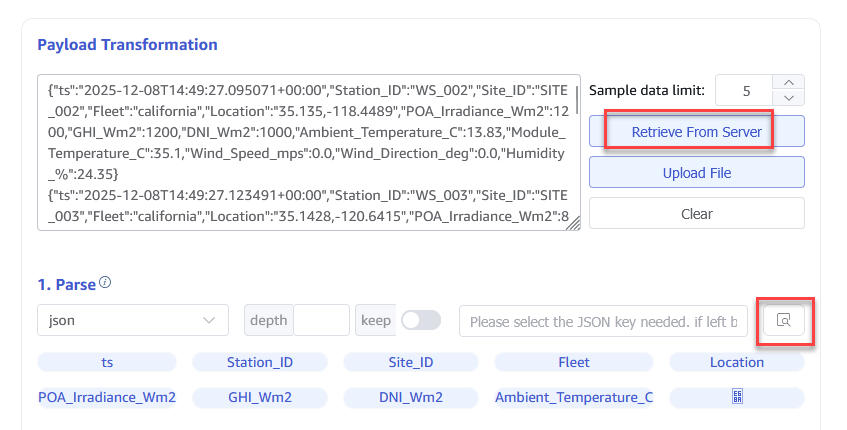Viewport: 847px width, 430px height.
Task: Select the Station_ID key tag
Action: (259, 362)
